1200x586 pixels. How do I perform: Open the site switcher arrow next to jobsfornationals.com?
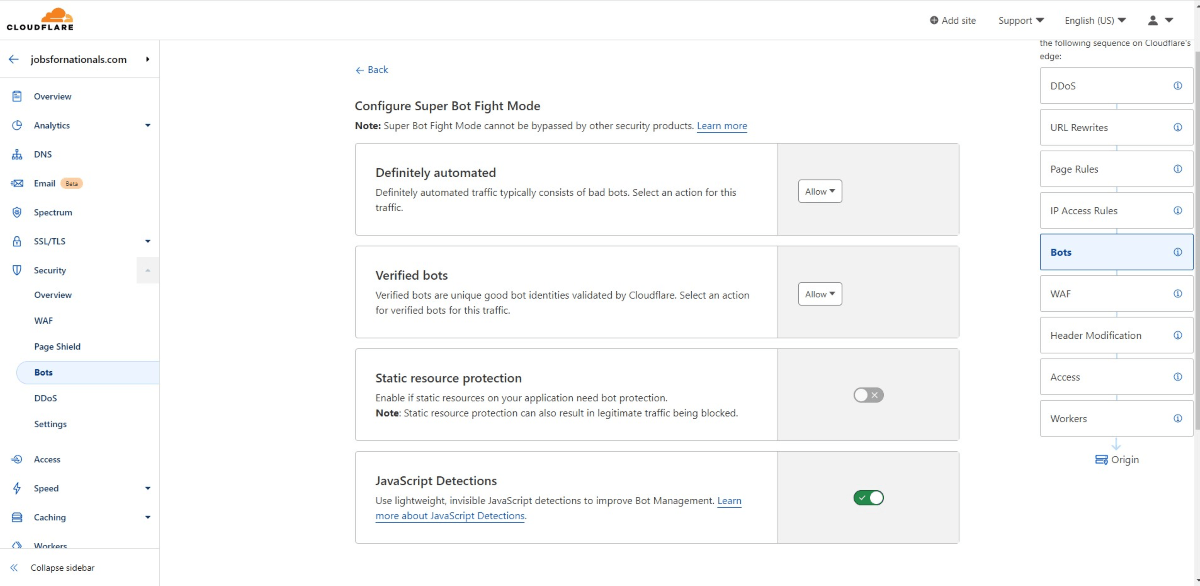click(147, 59)
